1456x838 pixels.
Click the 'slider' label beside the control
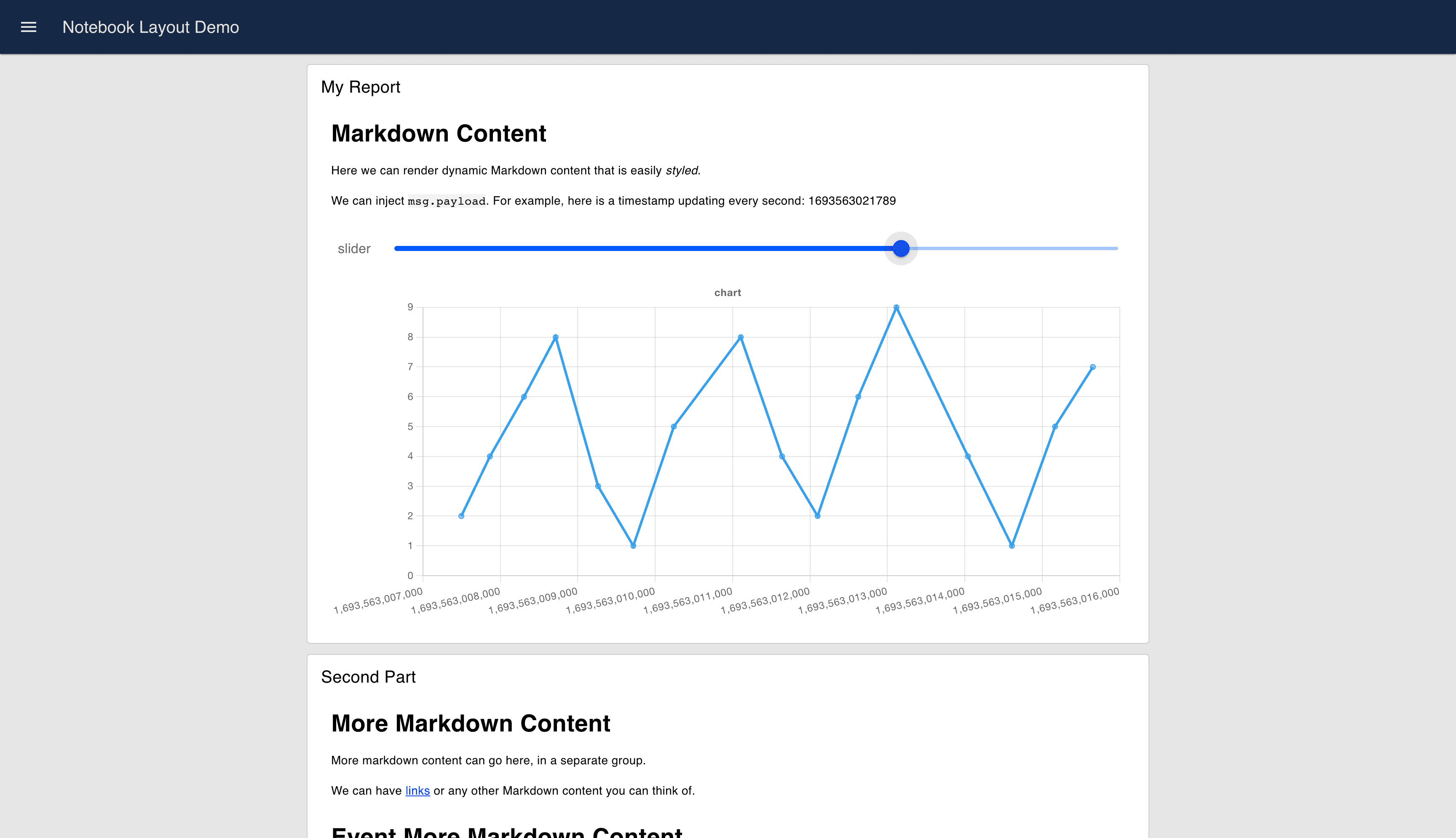coord(354,248)
